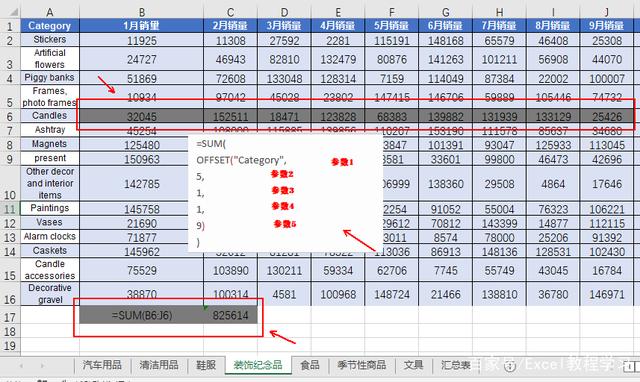Click Candle accessories June value 7745

point(446,270)
